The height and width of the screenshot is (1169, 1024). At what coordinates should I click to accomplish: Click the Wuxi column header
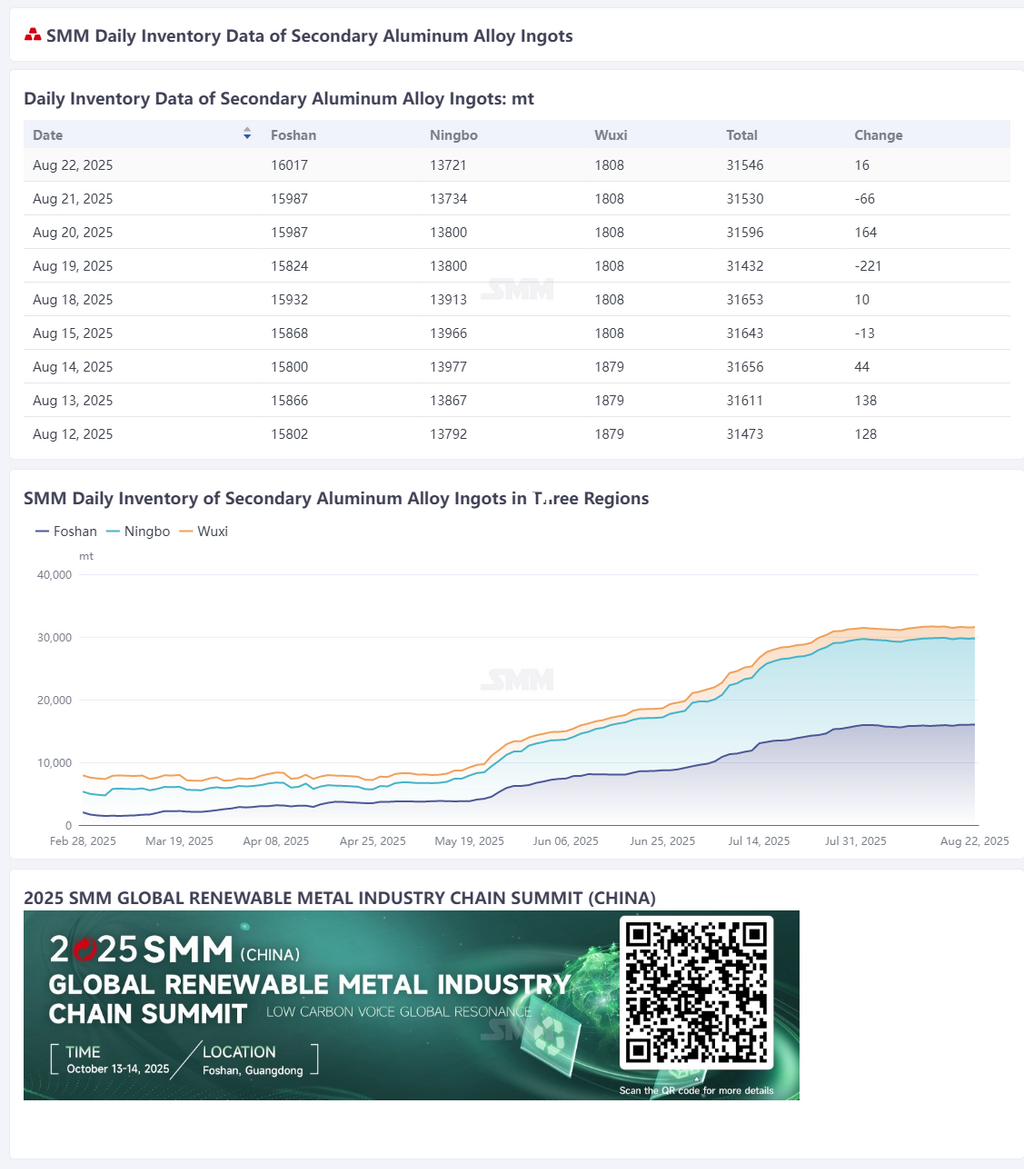click(610, 135)
